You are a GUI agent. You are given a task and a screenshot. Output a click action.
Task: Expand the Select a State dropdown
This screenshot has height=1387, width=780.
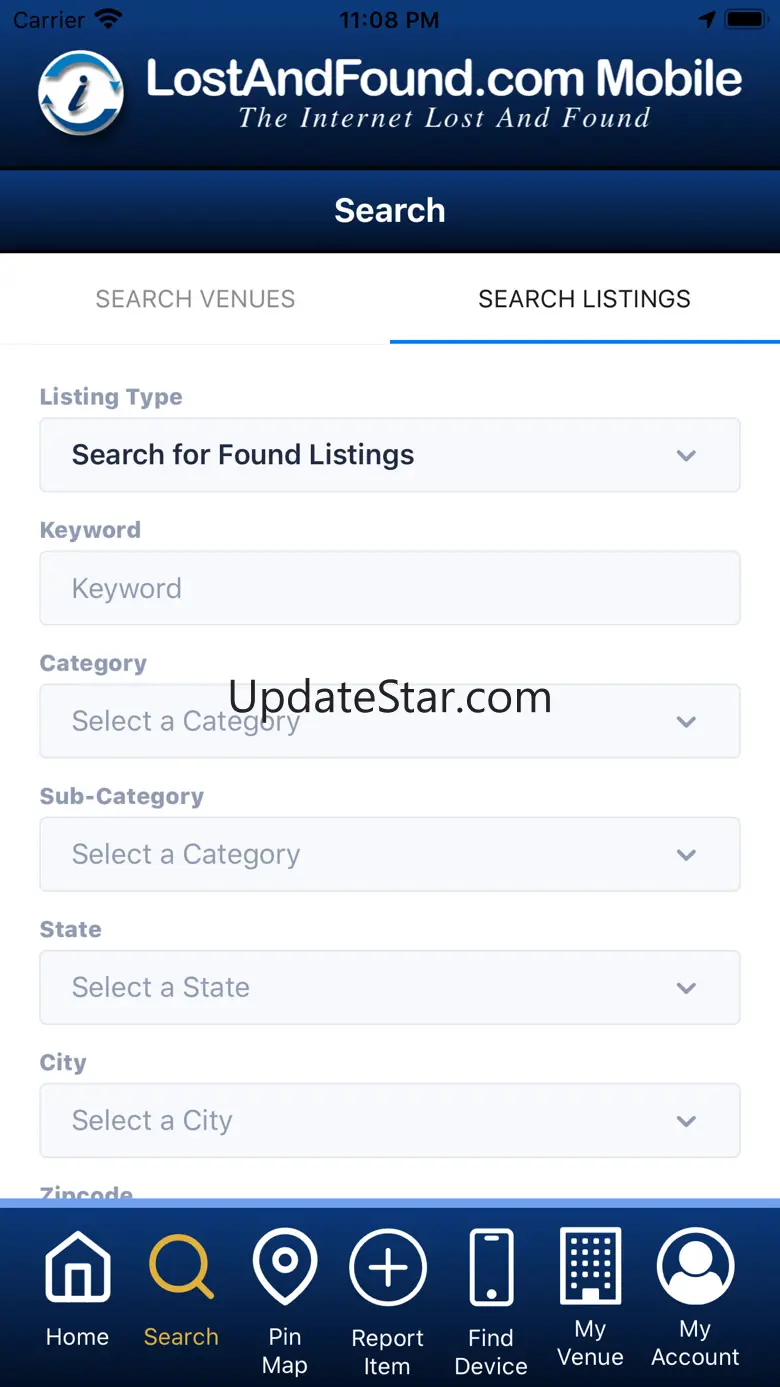pyautogui.click(x=390, y=987)
